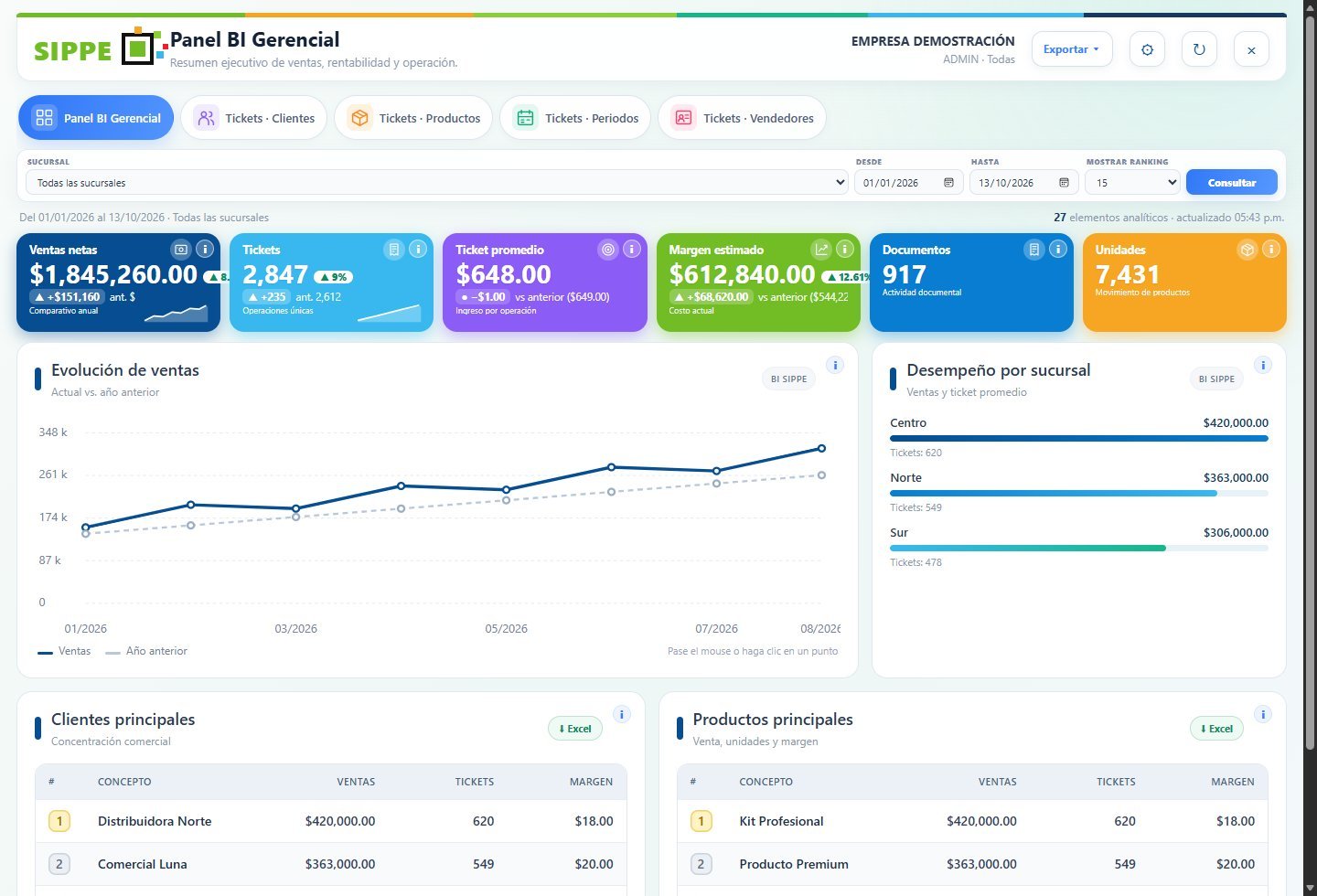Screen dimensions: 1317x896
Task: Expand the Mostrar ranking dropdown
Action: (x=1132, y=183)
